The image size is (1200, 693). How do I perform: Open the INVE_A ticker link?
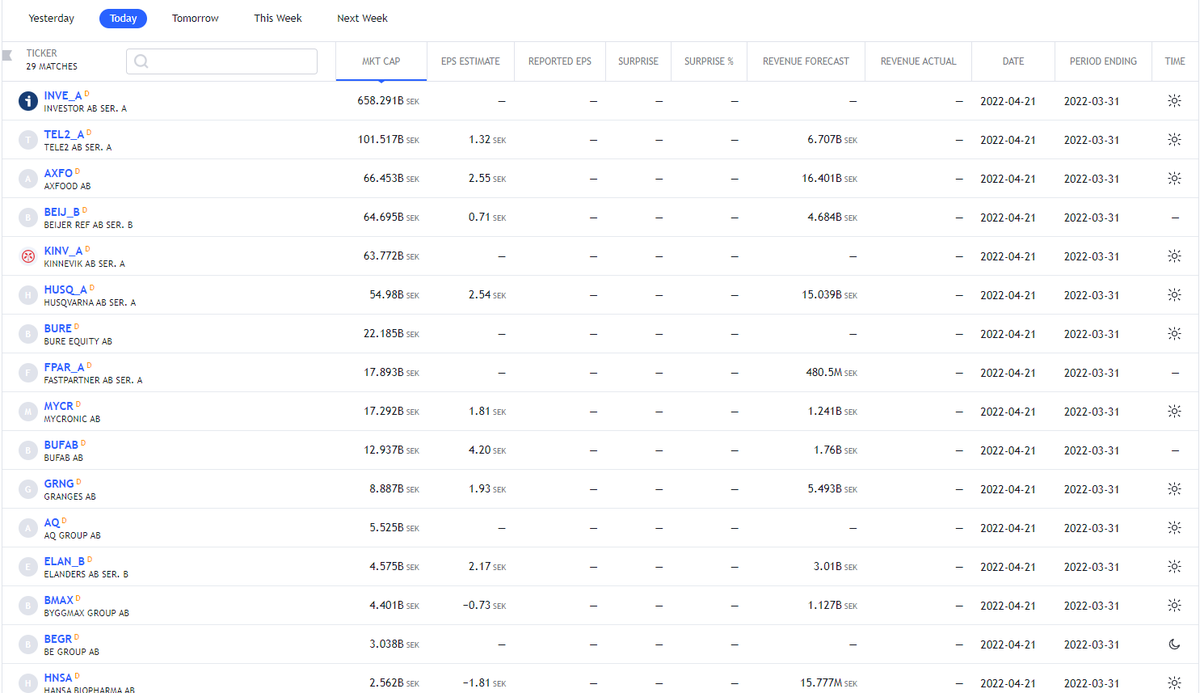point(63,95)
